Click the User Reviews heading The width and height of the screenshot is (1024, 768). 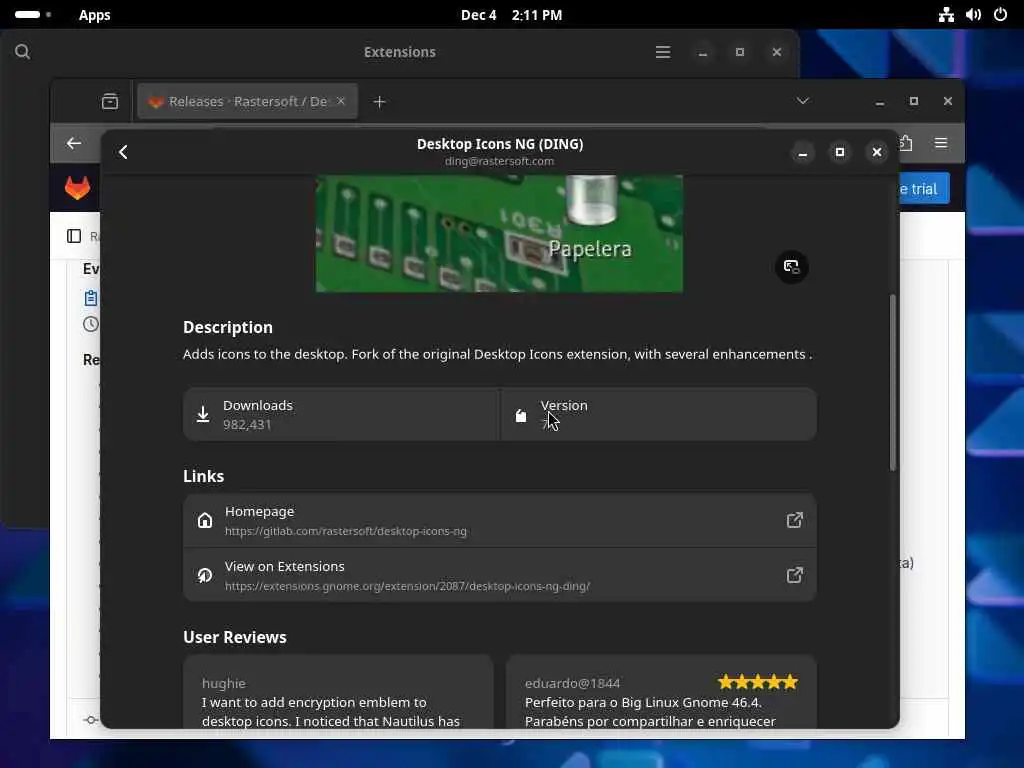click(235, 637)
